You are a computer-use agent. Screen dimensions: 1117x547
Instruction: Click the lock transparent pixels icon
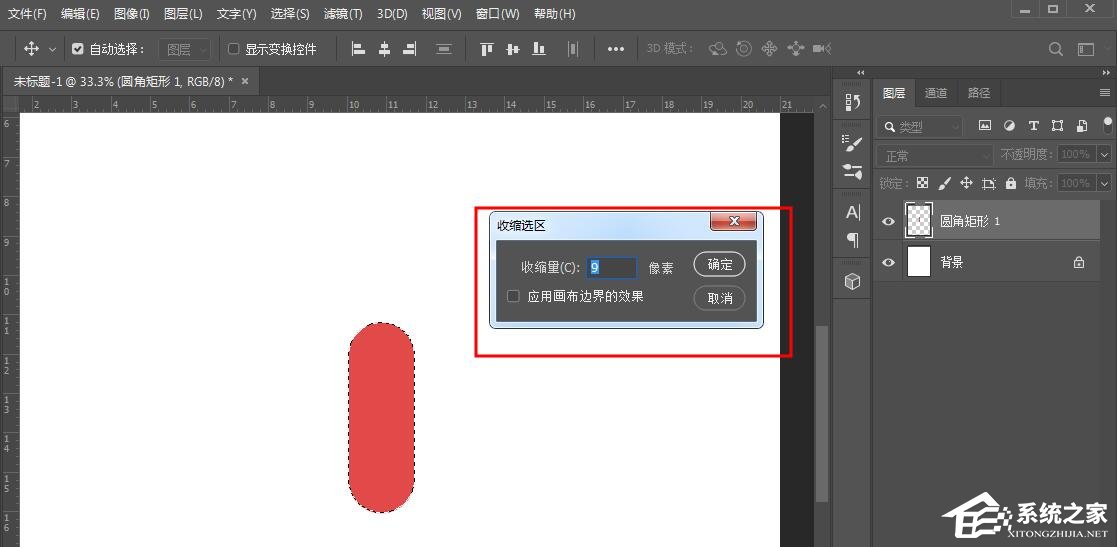pos(922,183)
